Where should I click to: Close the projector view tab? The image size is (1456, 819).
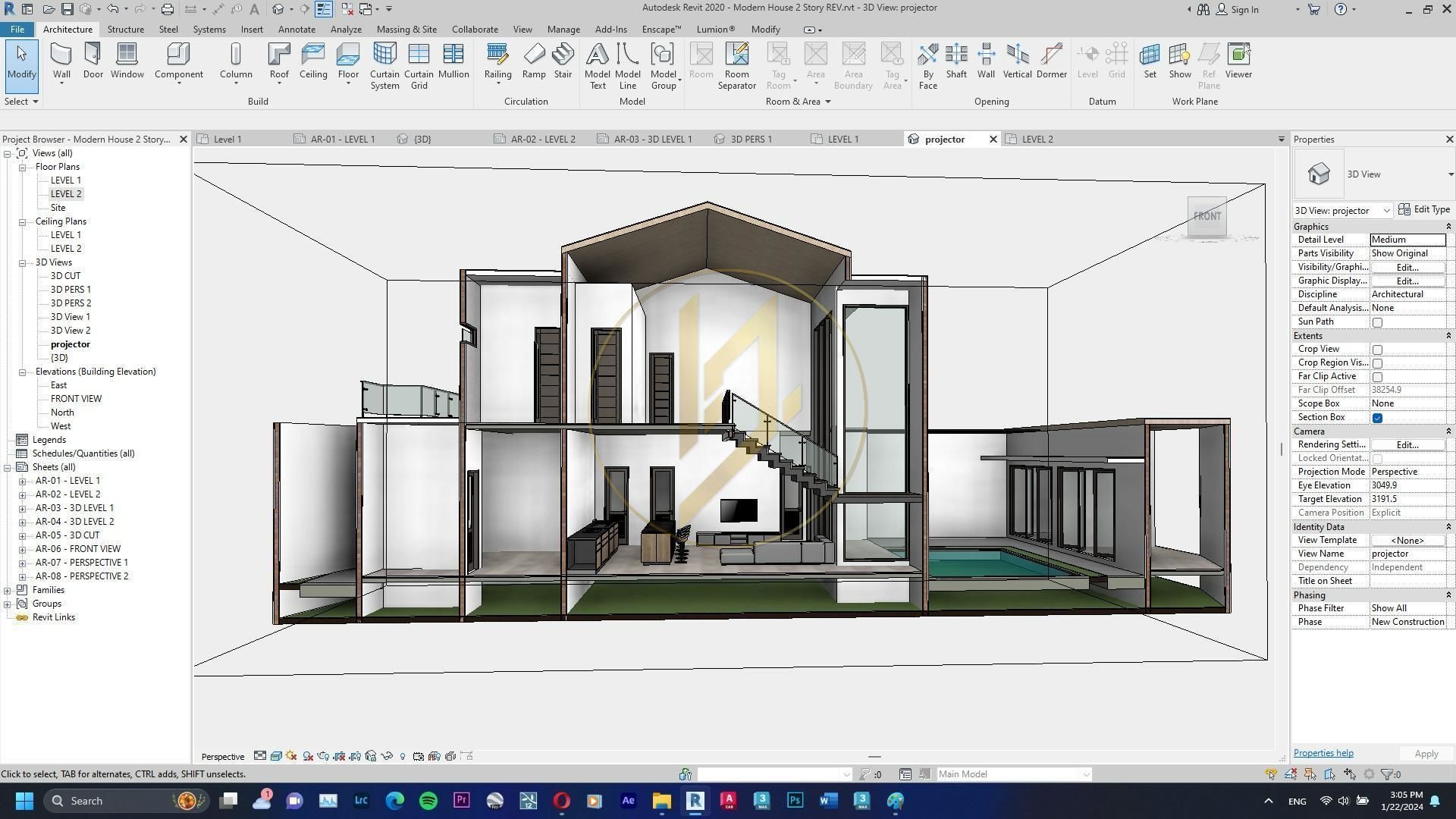(x=993, y=140)
